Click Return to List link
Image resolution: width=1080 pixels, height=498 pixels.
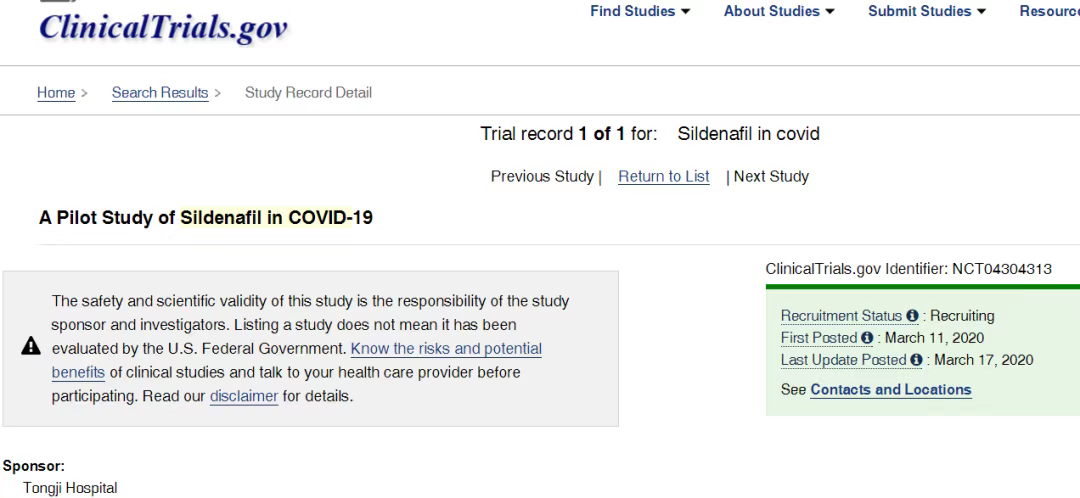663,176
